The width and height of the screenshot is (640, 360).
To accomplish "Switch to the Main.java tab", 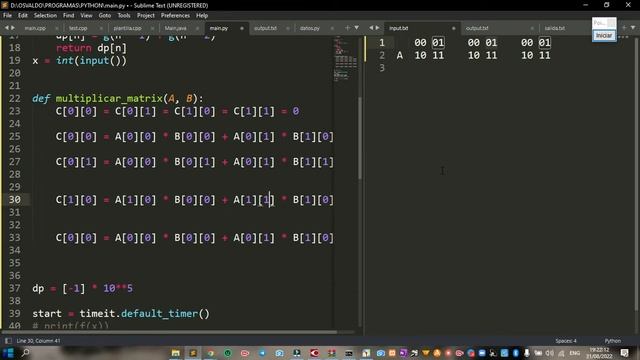I will point(176,28).
